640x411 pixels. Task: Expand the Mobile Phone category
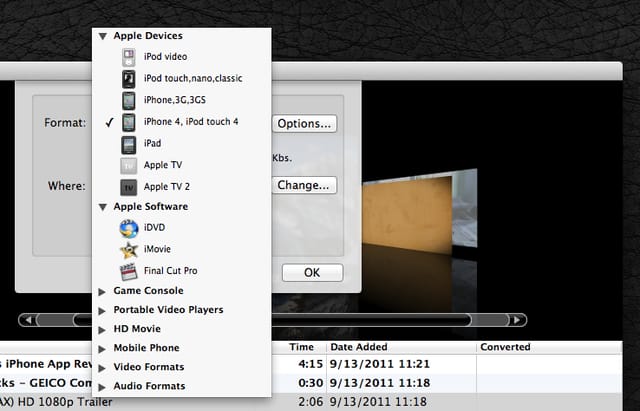pyautogui.click(x=102, y=349)
